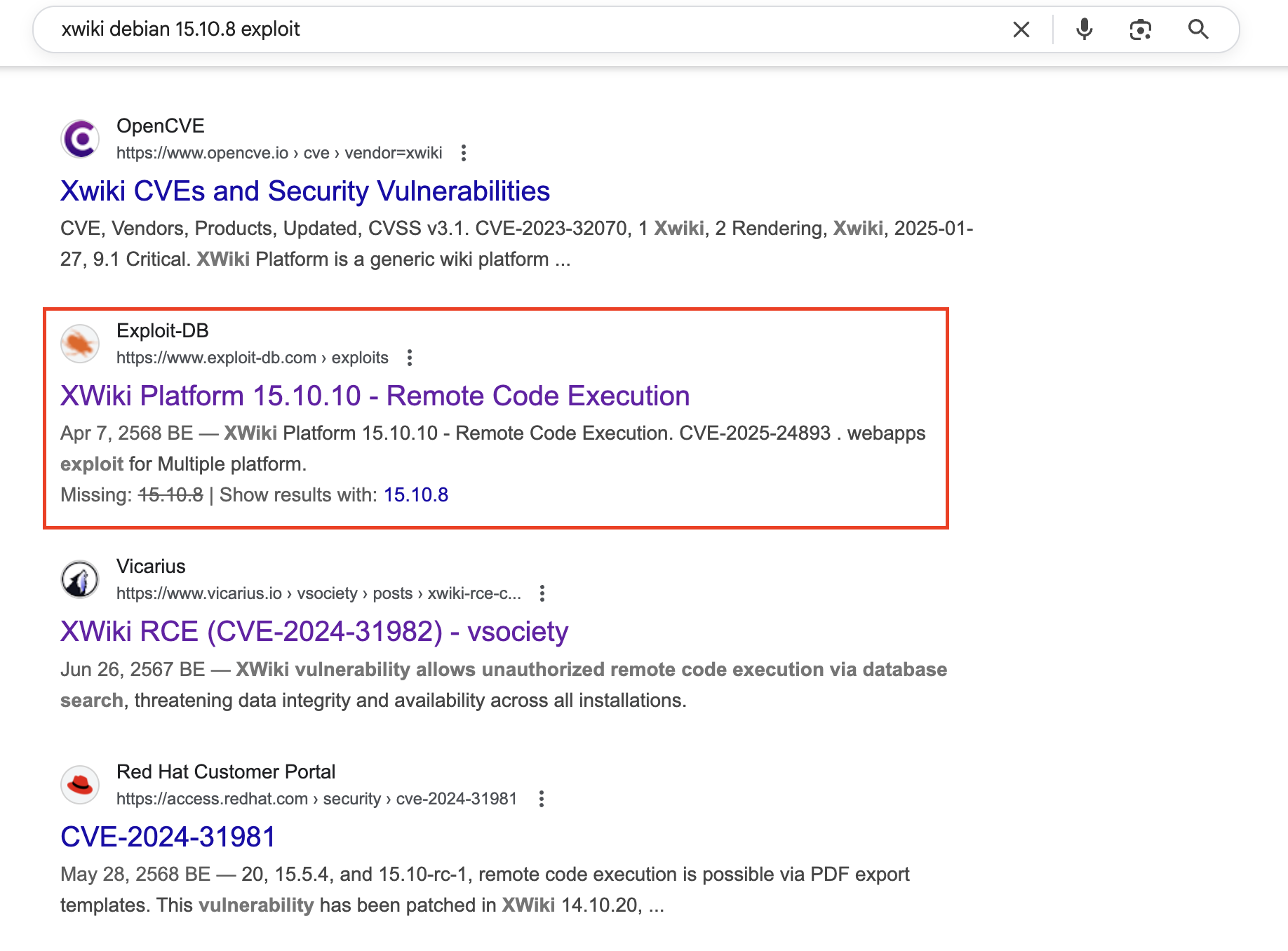Open more options for Exploit-DB result
The width and height of the screenshot is (1288, 951).
point(410,358)
